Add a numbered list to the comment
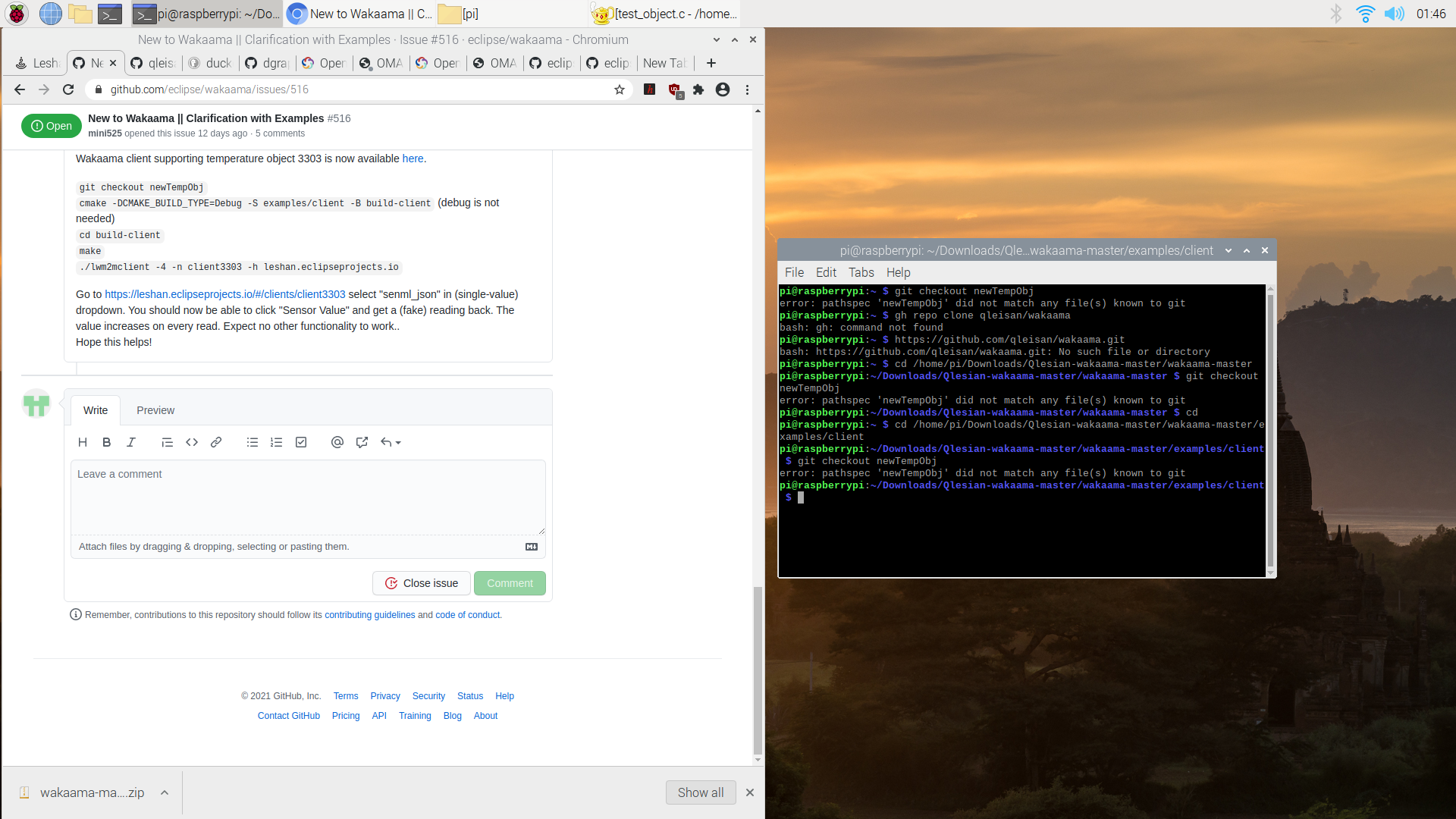This screenshot has width=1456, height=819. click(276, 442)
